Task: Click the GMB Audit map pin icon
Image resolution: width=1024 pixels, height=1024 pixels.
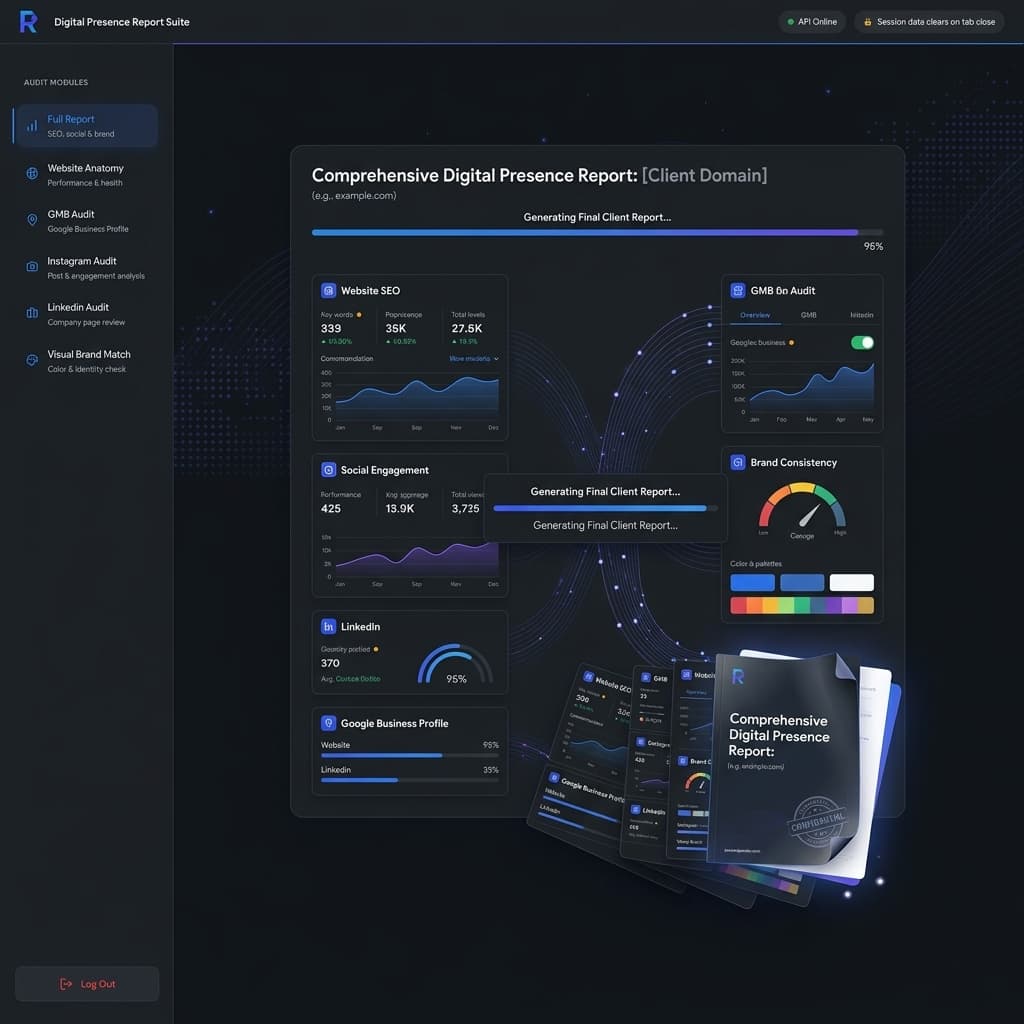Action: pyautogui.click(x=32, y=220)
